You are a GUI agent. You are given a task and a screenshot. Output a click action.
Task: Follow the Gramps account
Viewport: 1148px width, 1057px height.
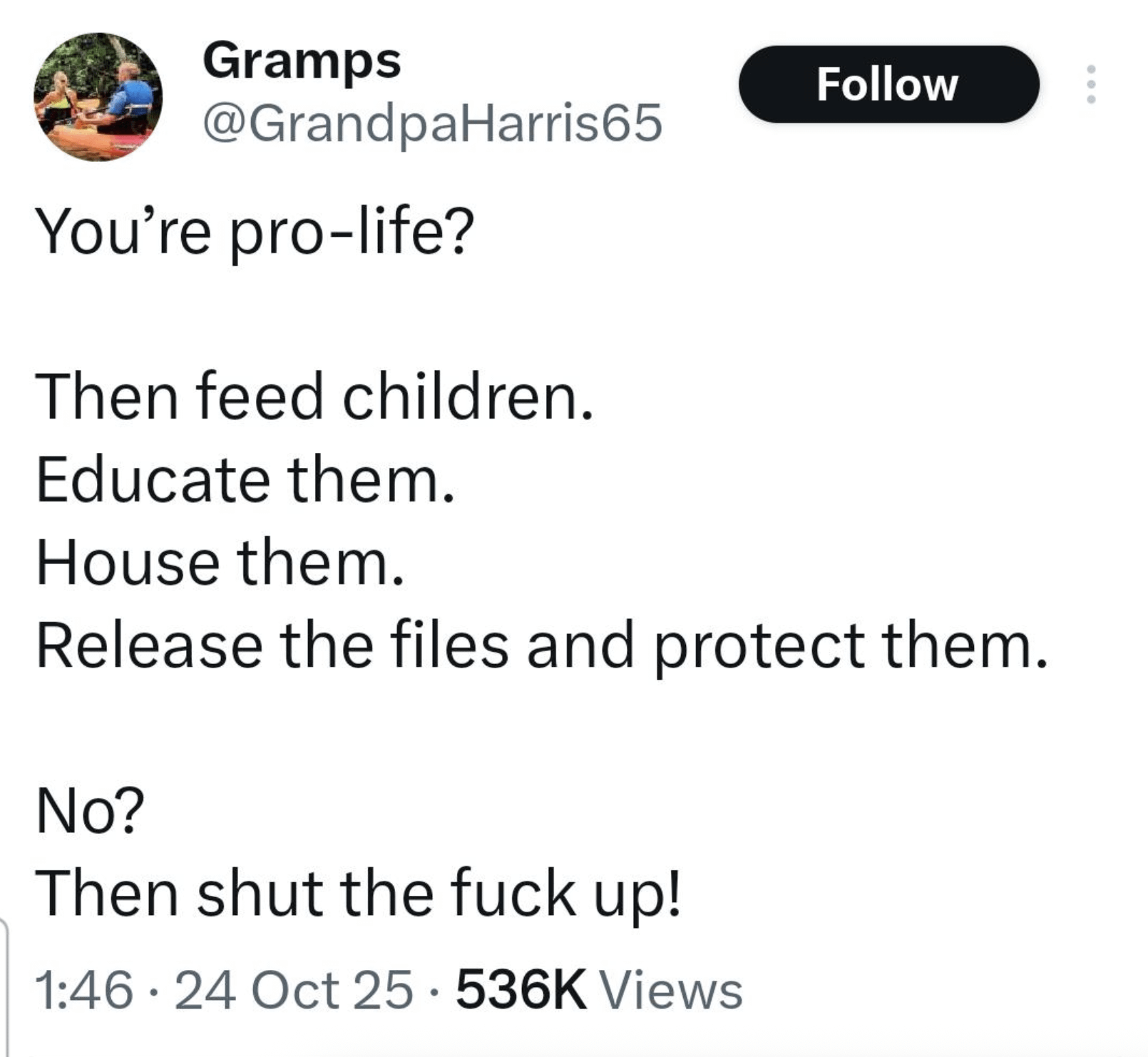[888, 84]
